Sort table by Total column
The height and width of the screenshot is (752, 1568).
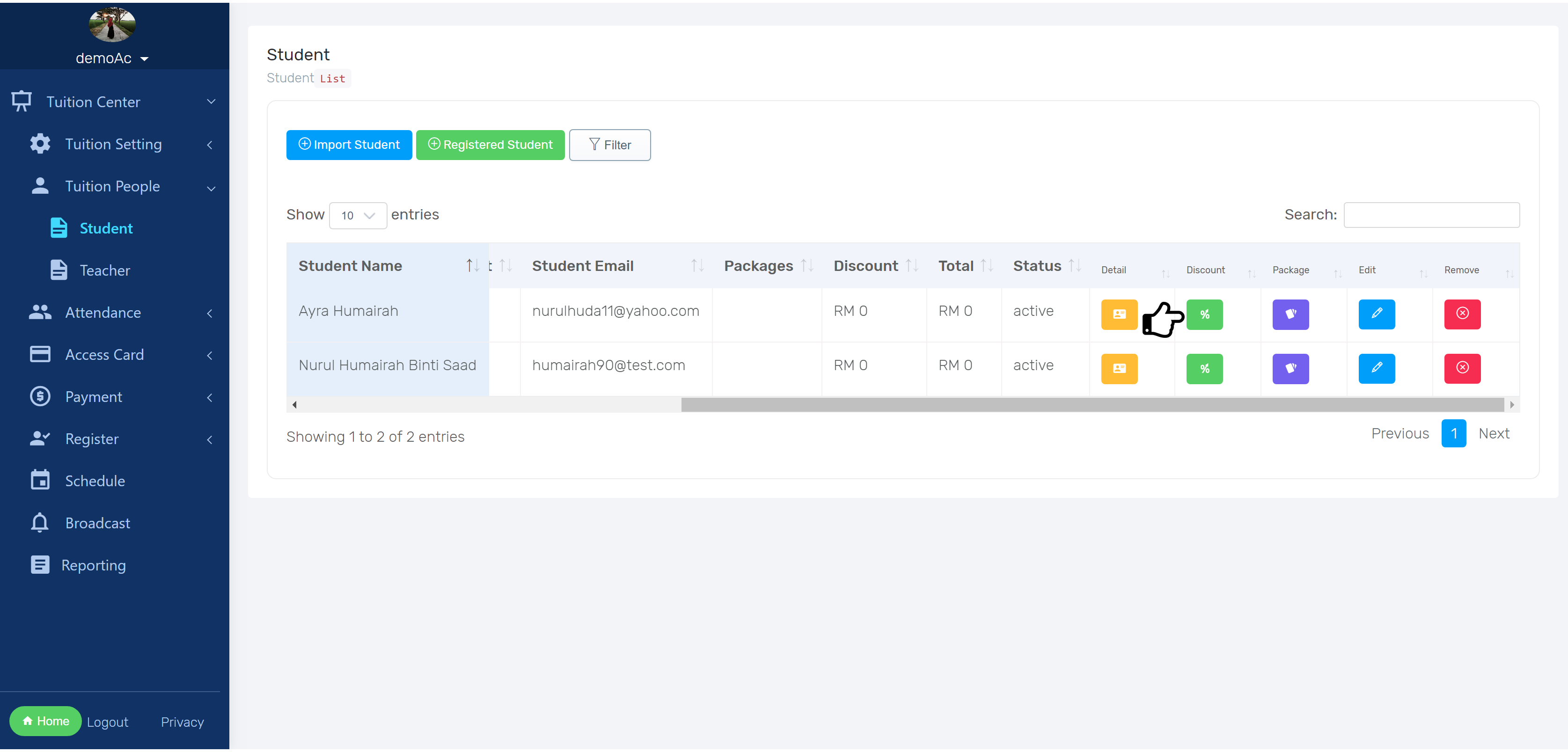pos(964,266)
